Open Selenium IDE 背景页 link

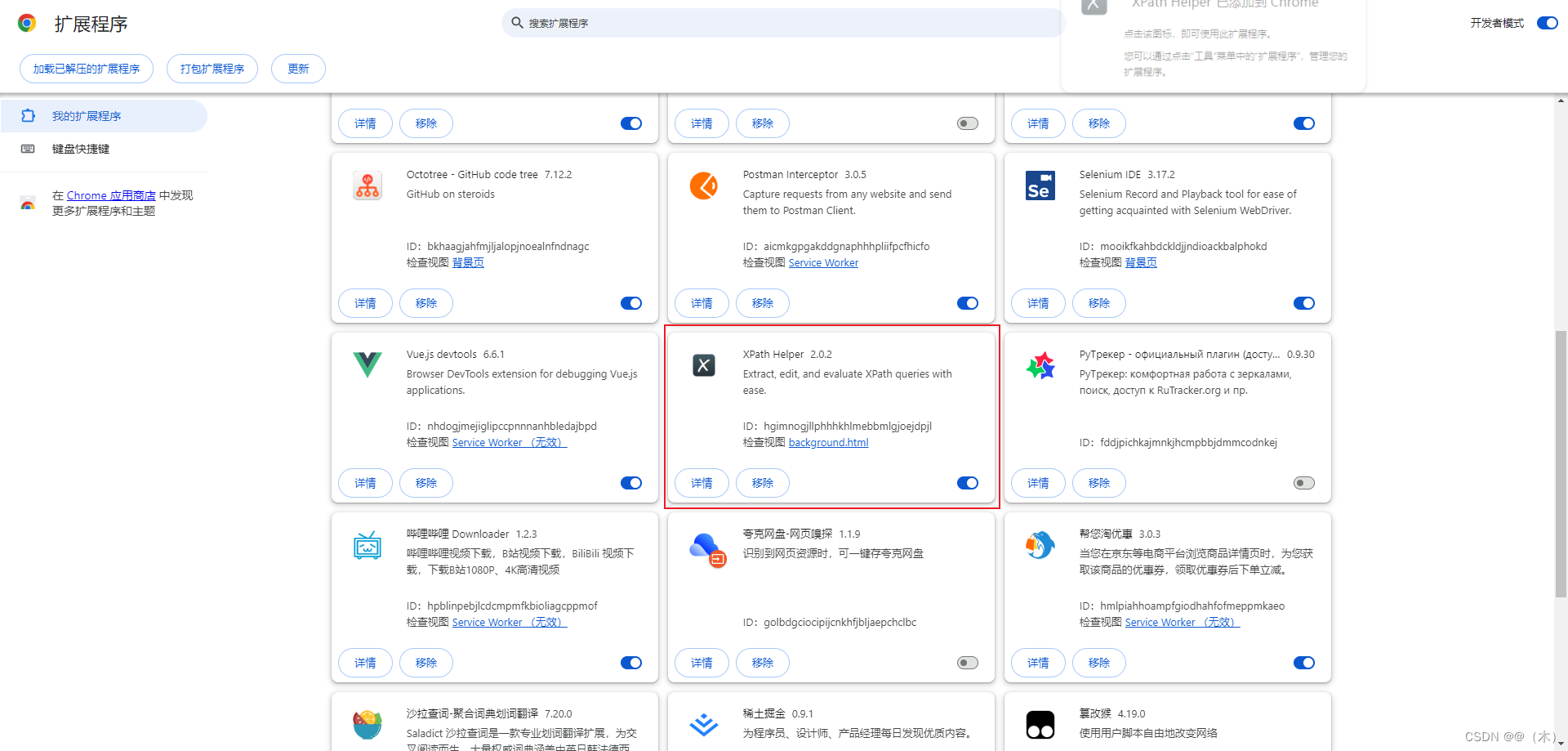tap(1141, 262)
